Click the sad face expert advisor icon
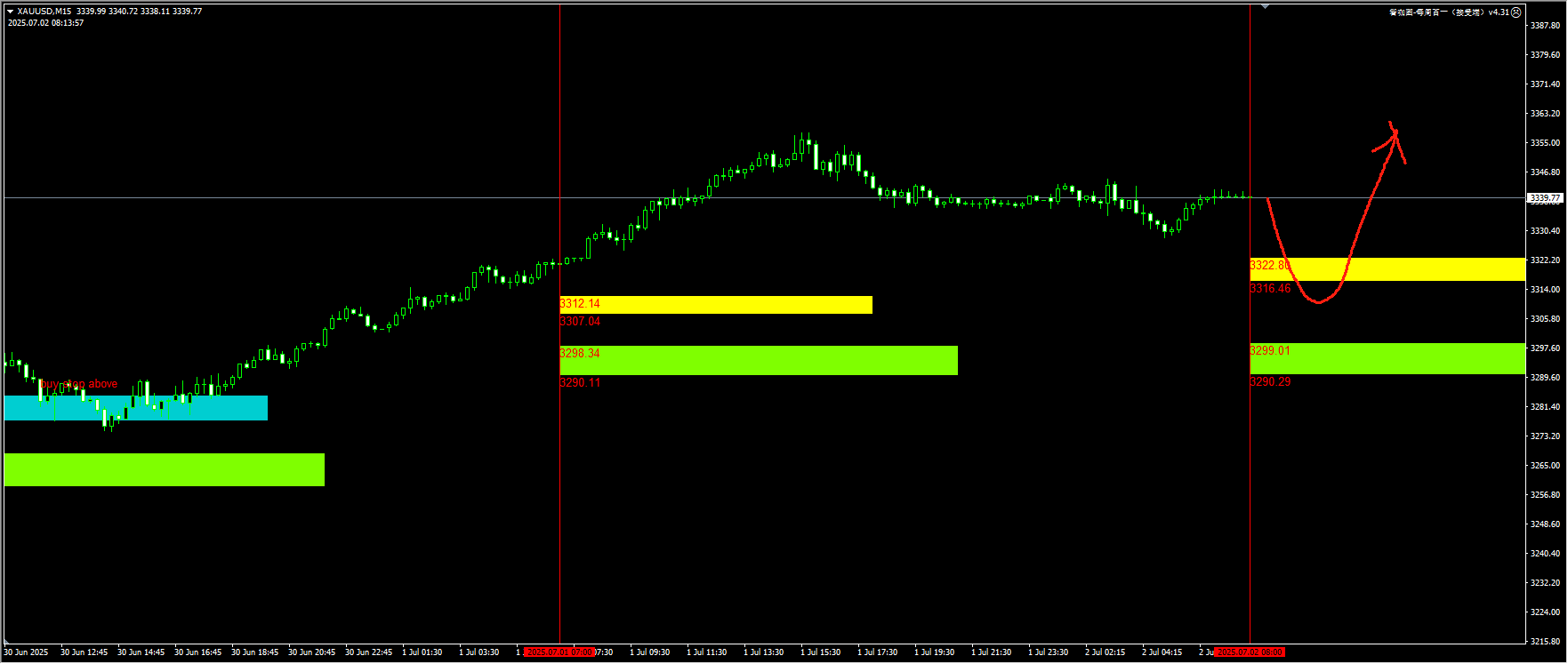Viewport: 1568px width, 664px height. (x=1516, y=12)
